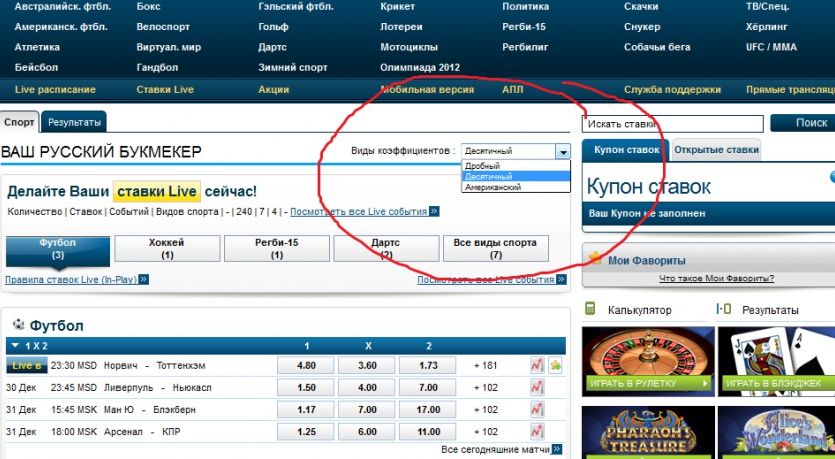Click the Мои Фавориты star icon
Image resolution: width=835 pixels, height=459 pixels.
tap(595, 259)
